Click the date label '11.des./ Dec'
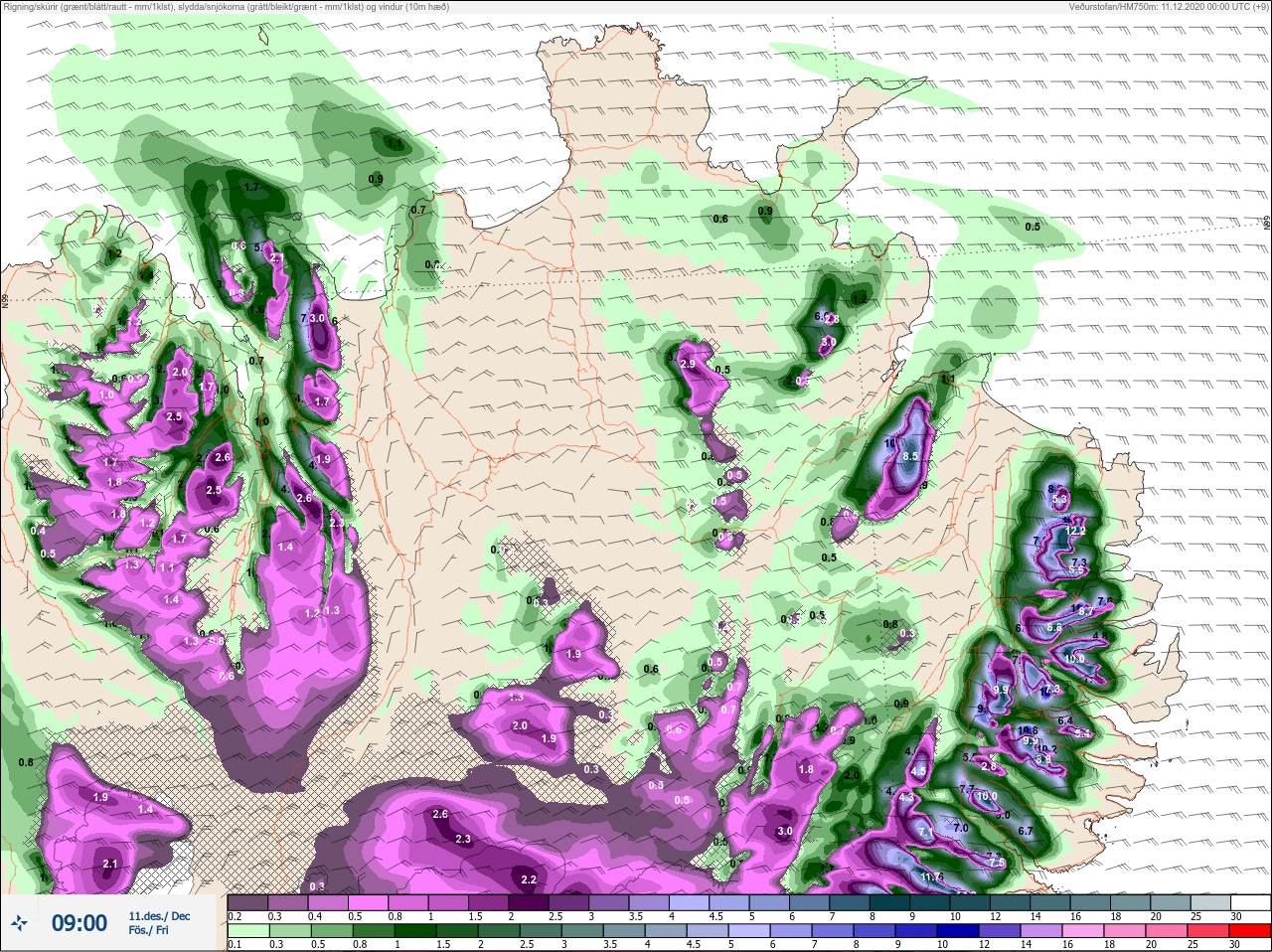The image size is (1272, 952). click(x=159, y=915)
